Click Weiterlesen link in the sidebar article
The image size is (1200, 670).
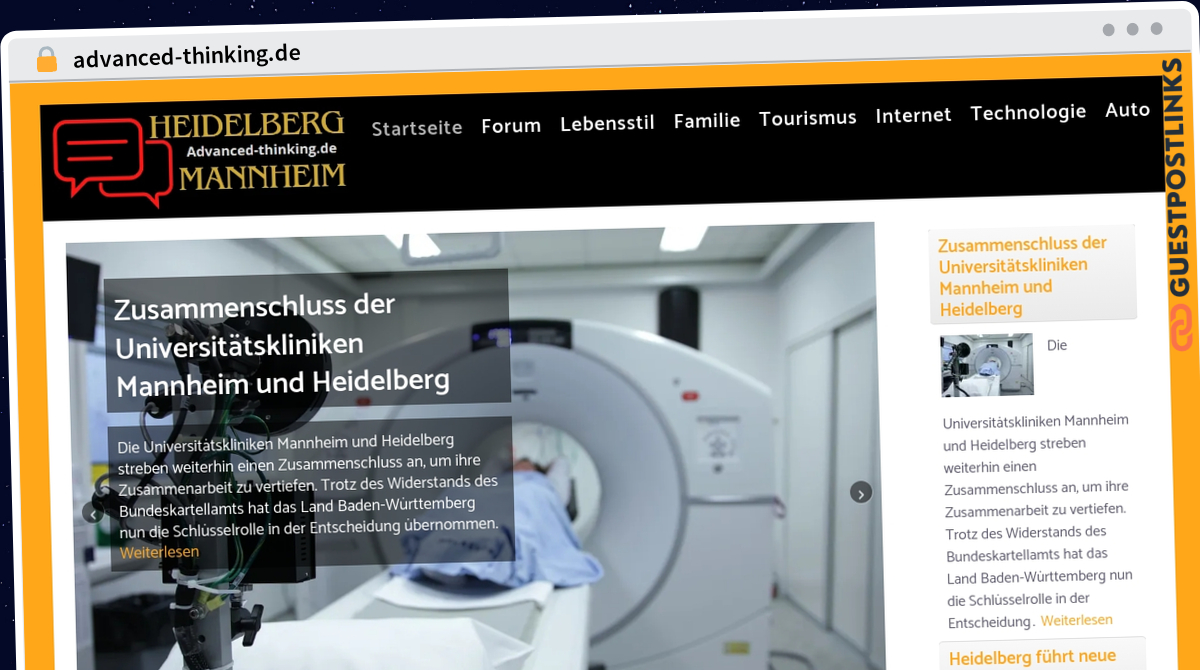(x=1077, y=620)
